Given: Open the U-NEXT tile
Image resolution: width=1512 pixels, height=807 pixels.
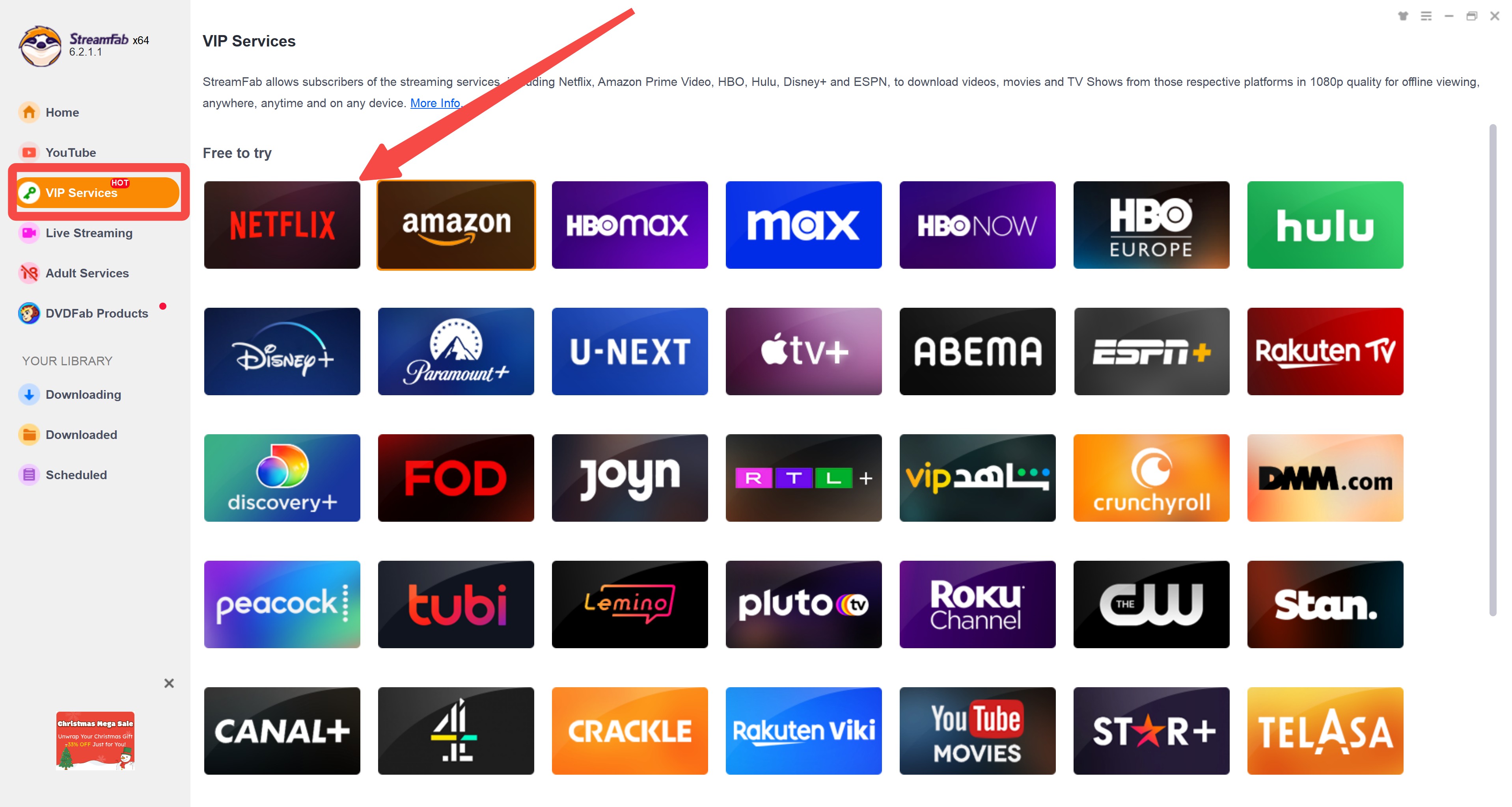Looking at the screenshot, I should coord(630,351).
